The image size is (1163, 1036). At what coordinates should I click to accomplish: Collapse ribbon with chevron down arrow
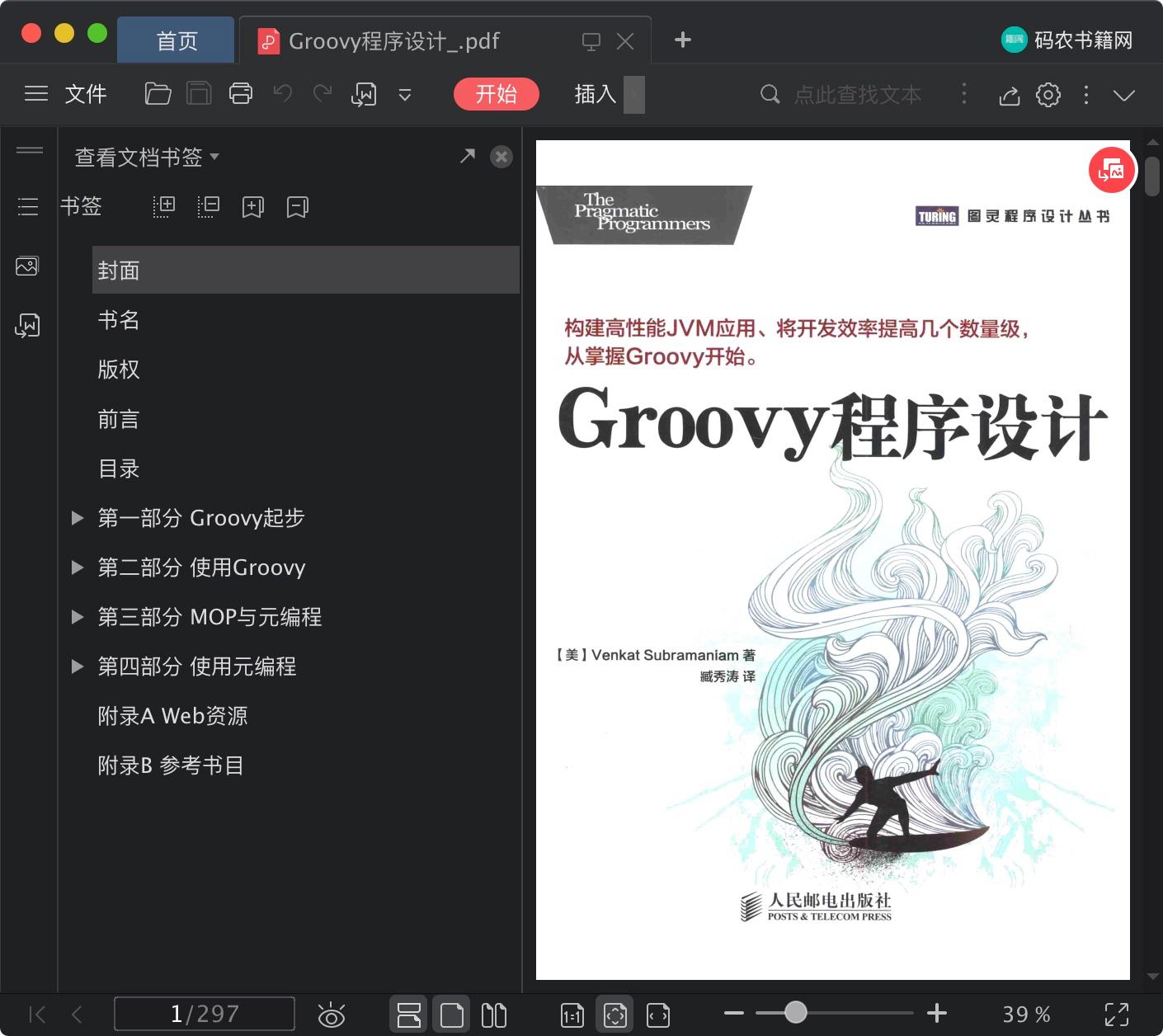(1124, 95)
